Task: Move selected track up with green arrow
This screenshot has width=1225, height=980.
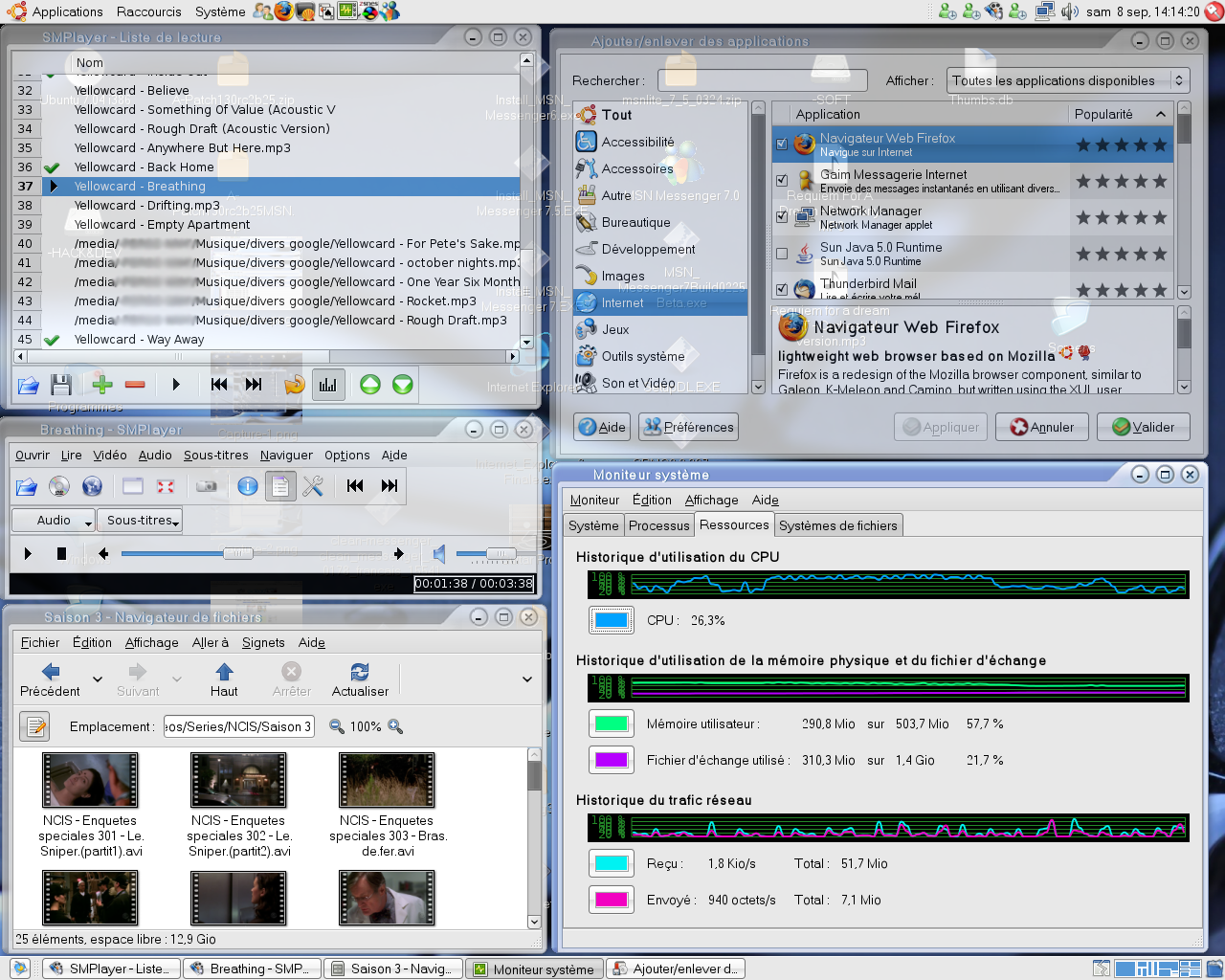Action: pos(370,385)
